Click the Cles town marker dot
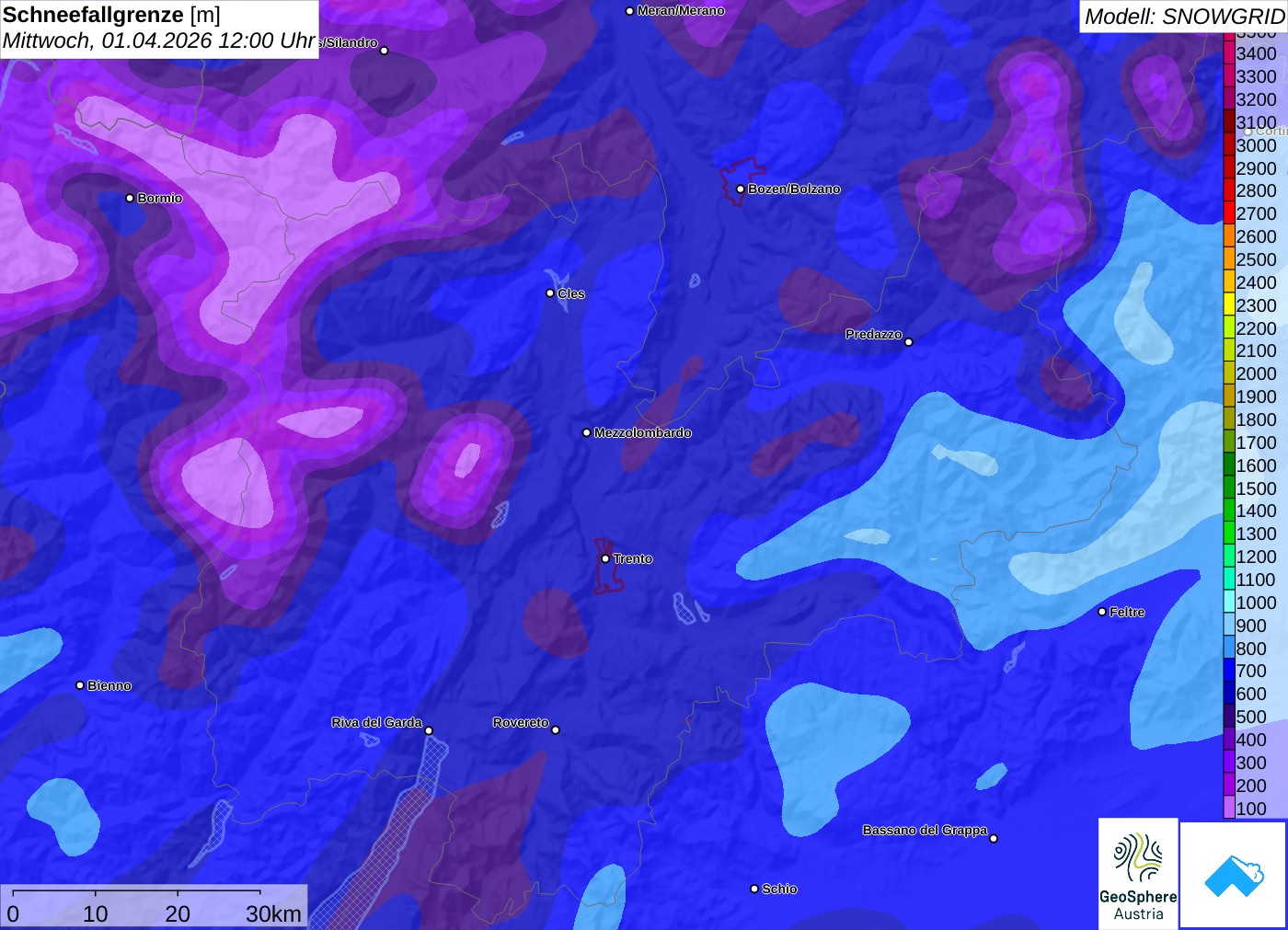The height and width of the screenshot is (930, 1288). click(x=550, y=293)
